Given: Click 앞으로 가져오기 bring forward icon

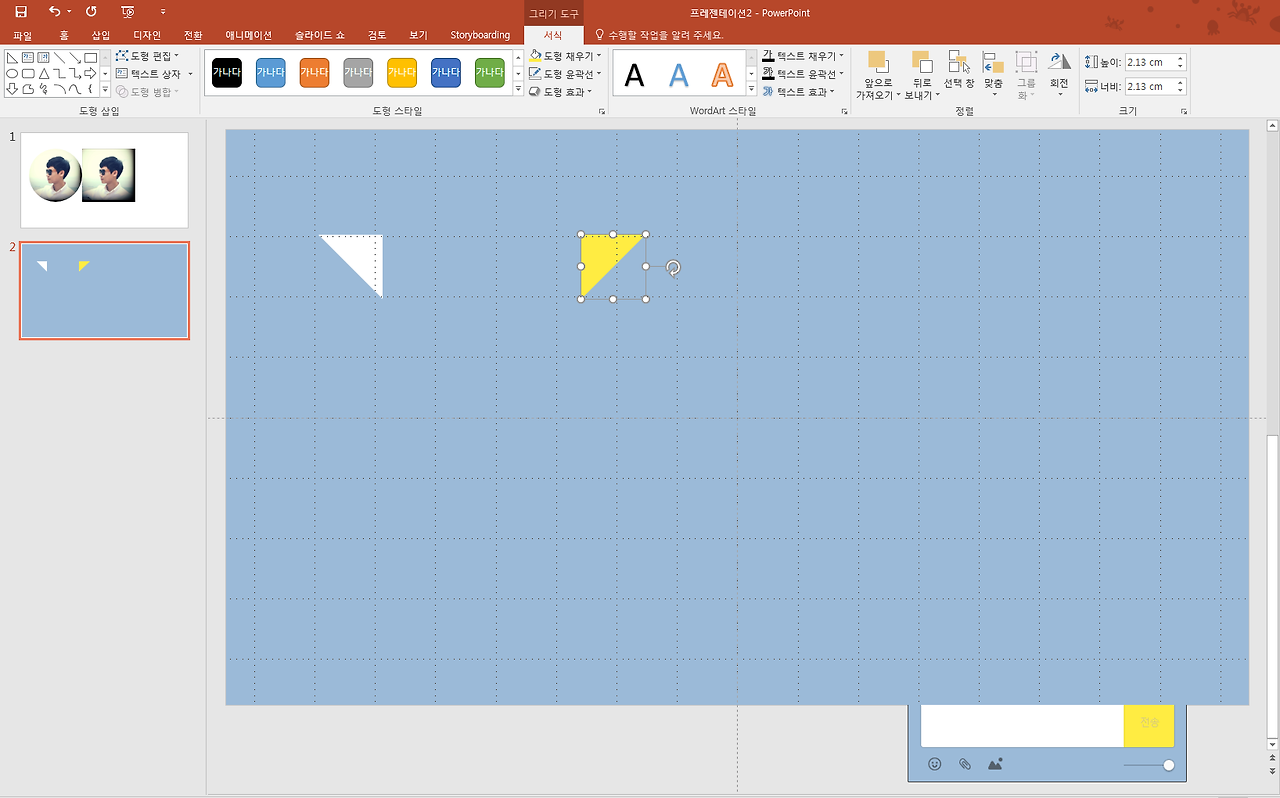Looking at the screenshot, I should coord(878,62).
